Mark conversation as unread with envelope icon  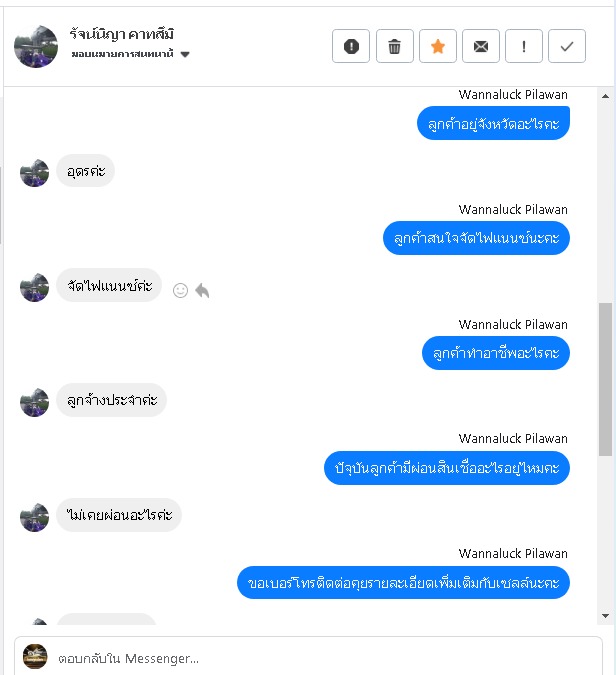481,46
